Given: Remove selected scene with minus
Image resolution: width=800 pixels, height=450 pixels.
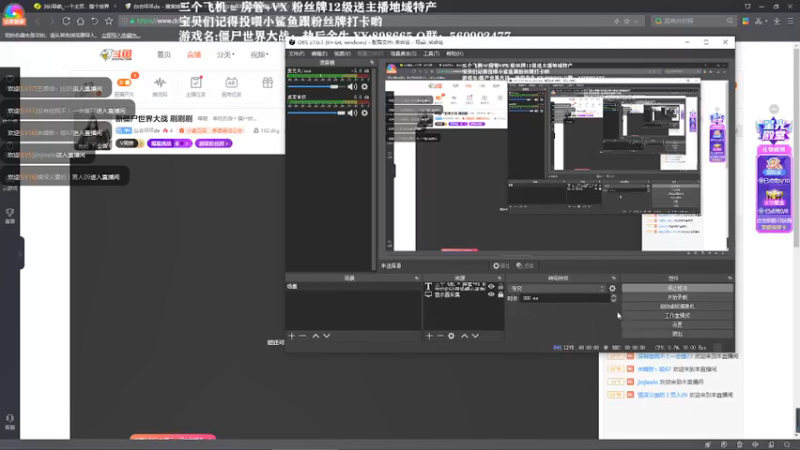Looking at the screenshot, I should [303, 336].
